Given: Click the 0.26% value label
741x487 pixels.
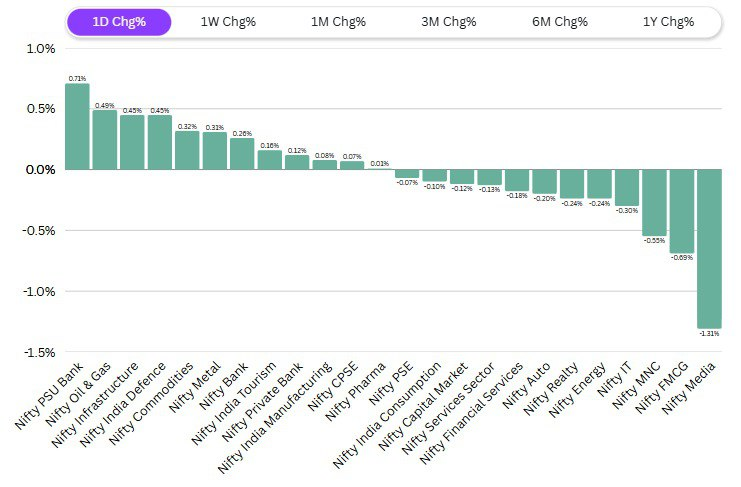Looking at the screenshot, I should [x=242, y=134].
